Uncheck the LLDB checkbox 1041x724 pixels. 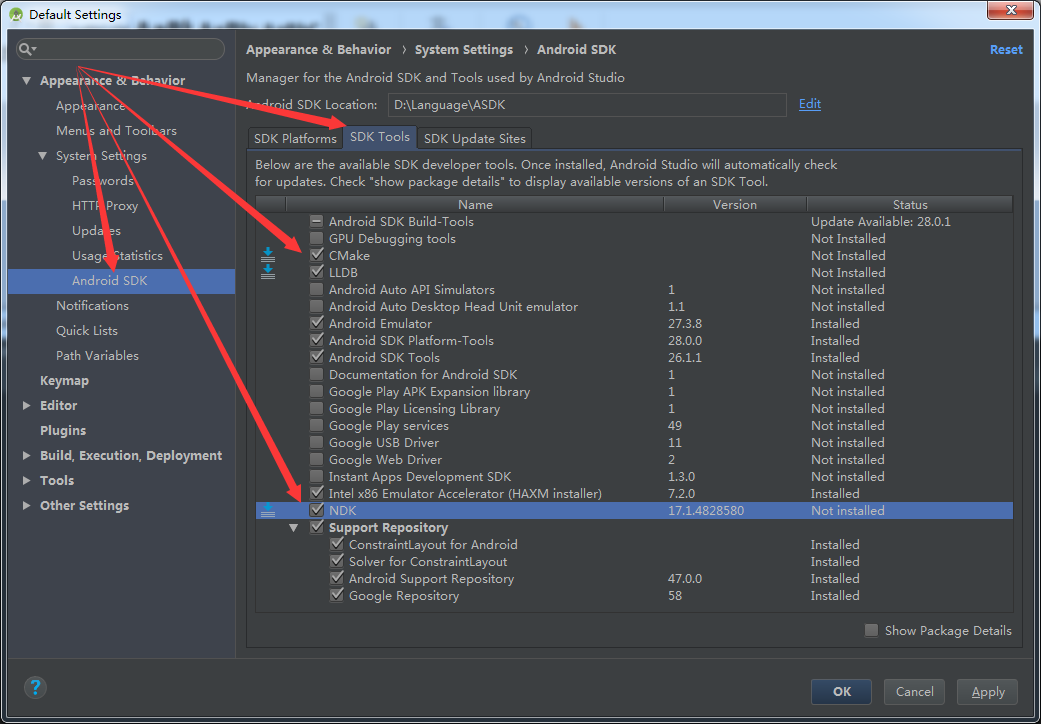(x=317, y=272)
